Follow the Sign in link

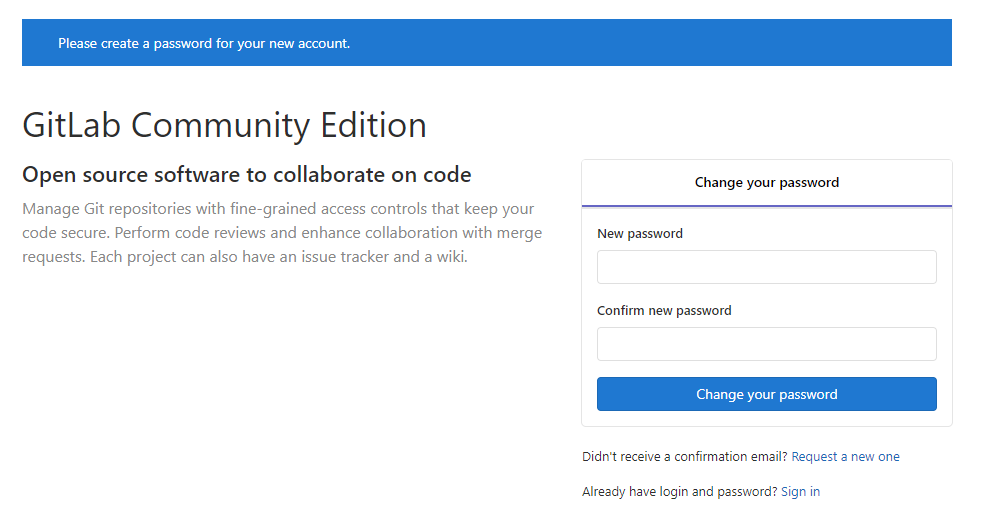tap(800, 492)
